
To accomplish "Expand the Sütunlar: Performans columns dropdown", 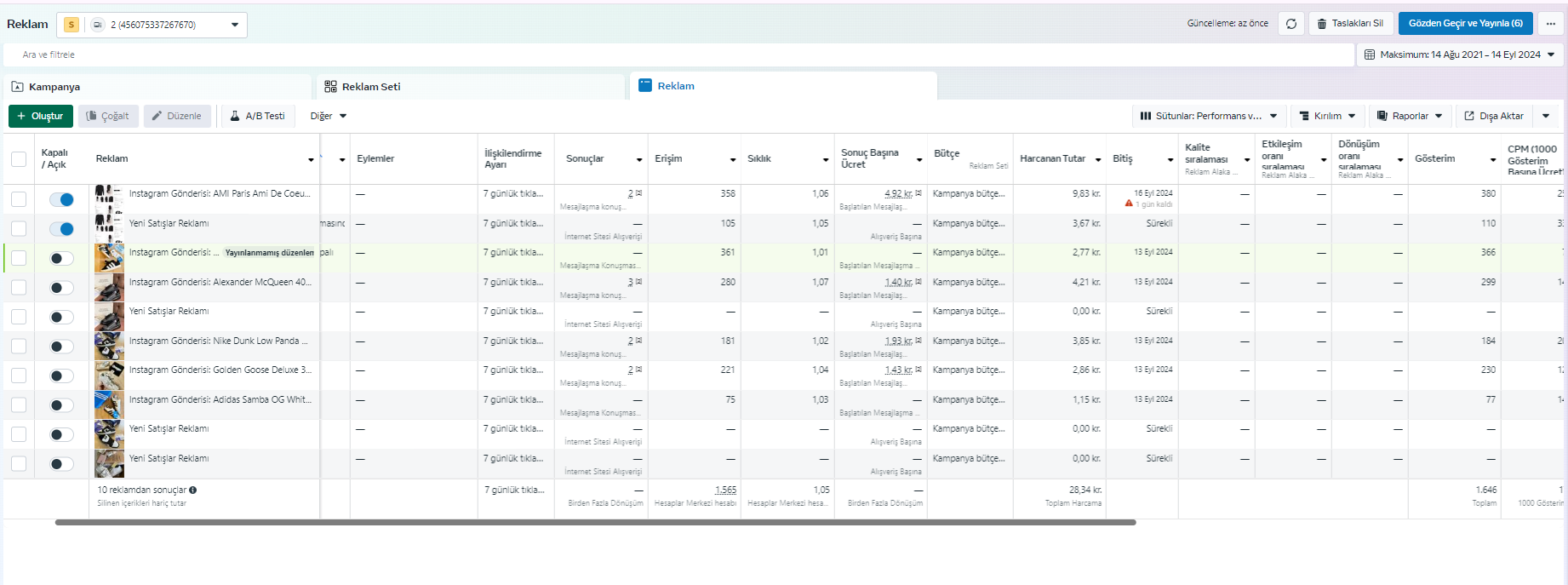I will (1209, 116).
